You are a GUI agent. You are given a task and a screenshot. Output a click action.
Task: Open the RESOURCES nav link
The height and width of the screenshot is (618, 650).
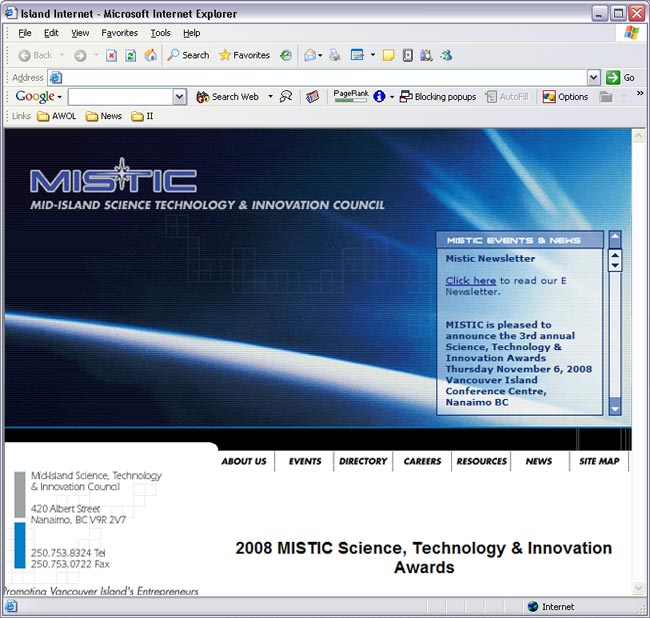tap(482, 461)
